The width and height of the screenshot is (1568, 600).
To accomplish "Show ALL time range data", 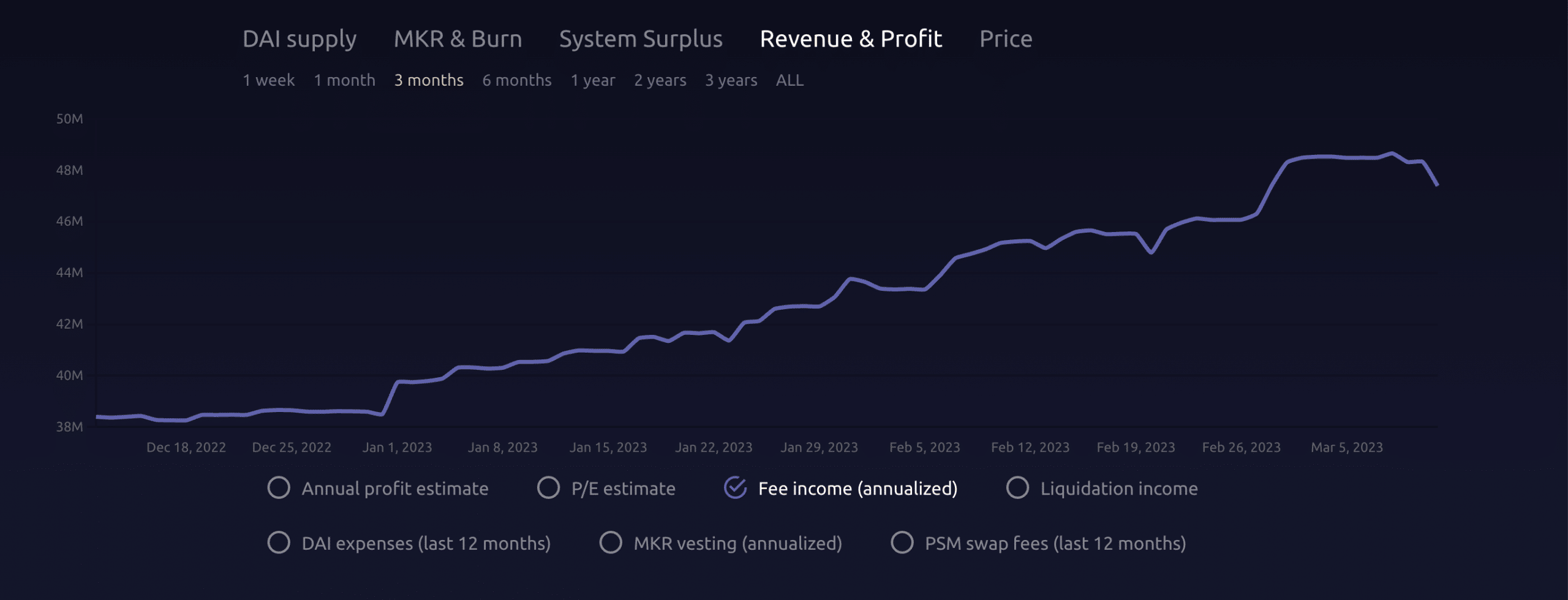I will coord(790,80).
